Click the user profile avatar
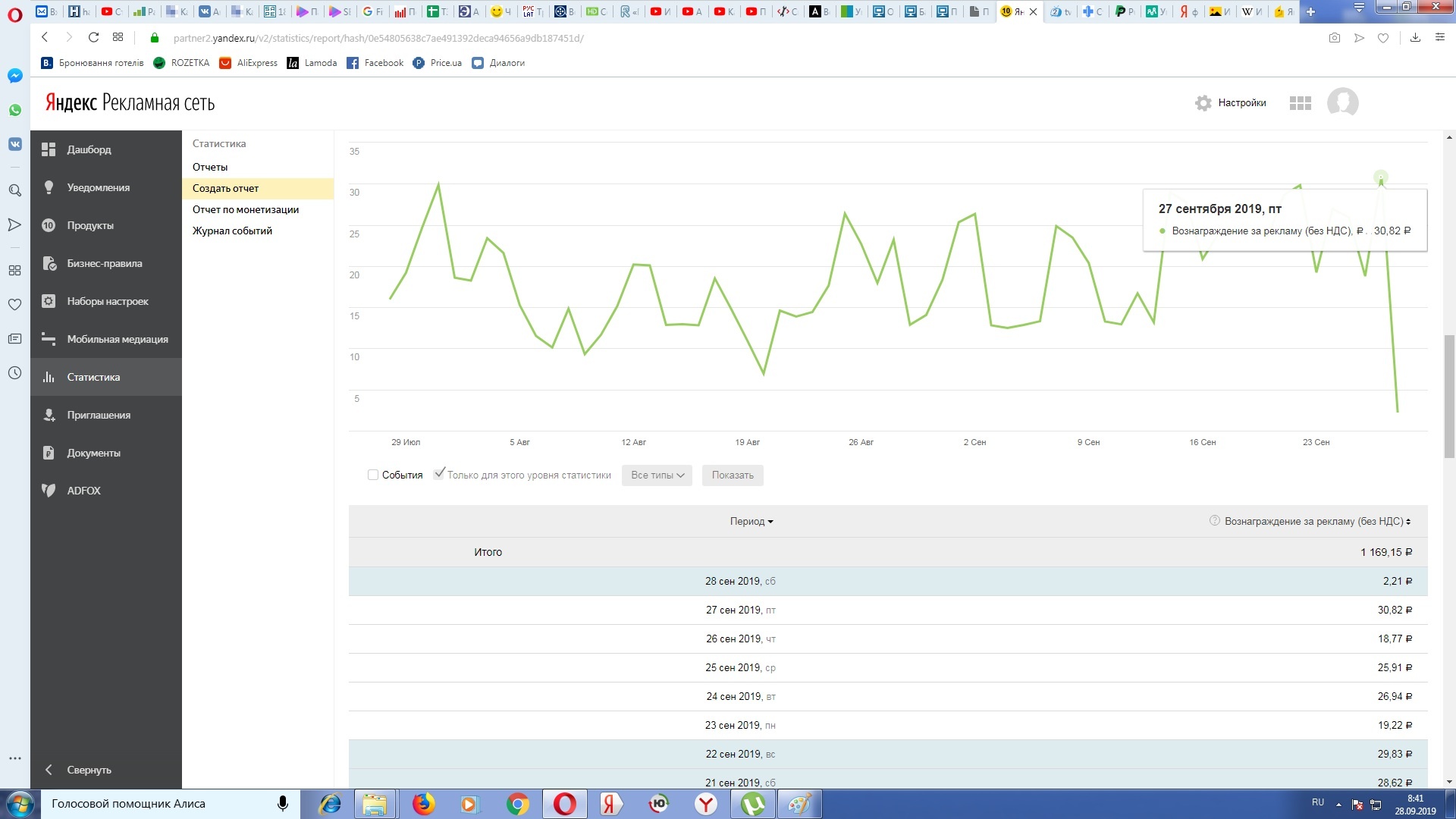 (1342, 103)
